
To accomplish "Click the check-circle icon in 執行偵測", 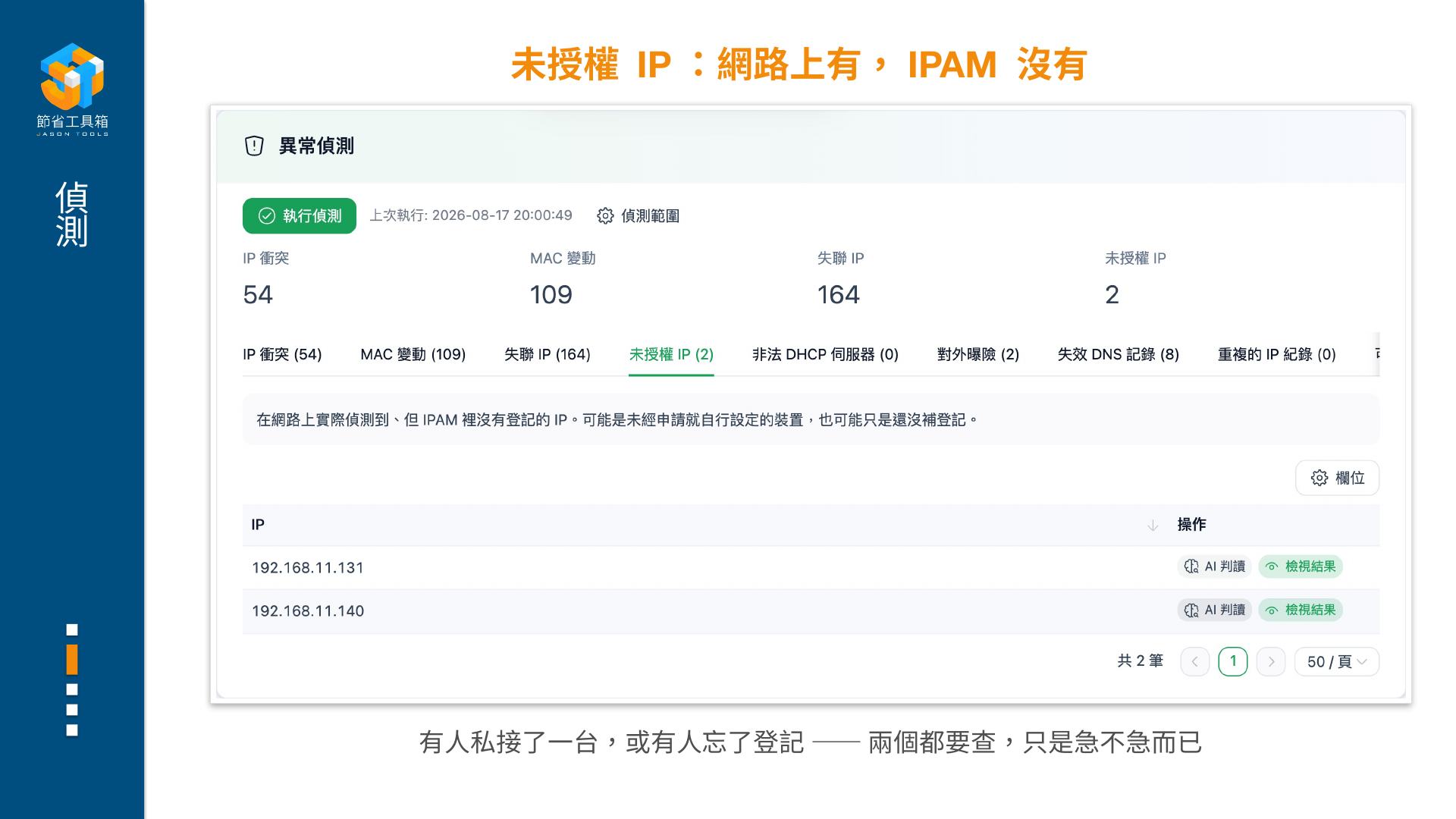I will tap(266, 216).
